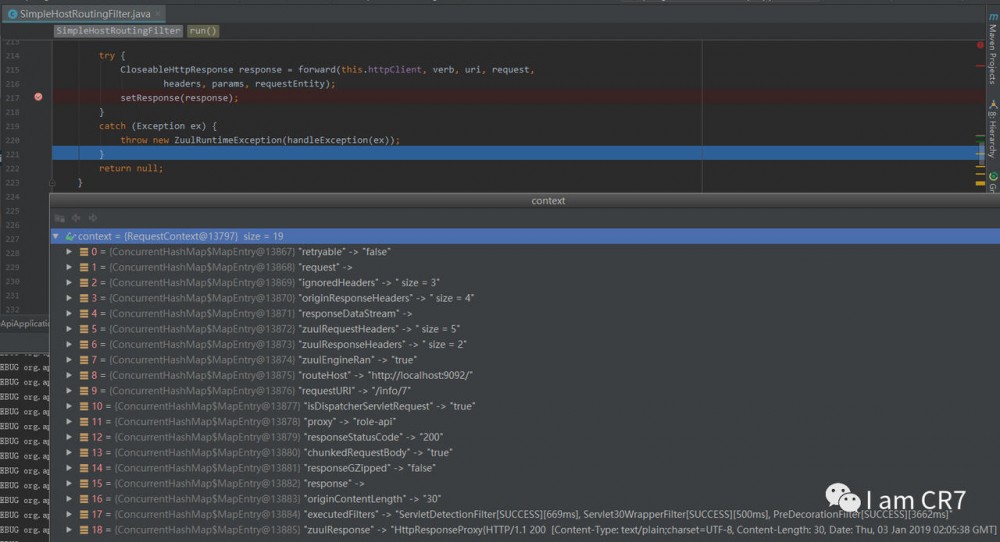The image size is (1000, 542).
Task: Select the "routeHost" -> "http://localhost:9092/" value
Action: coord(388,375)
